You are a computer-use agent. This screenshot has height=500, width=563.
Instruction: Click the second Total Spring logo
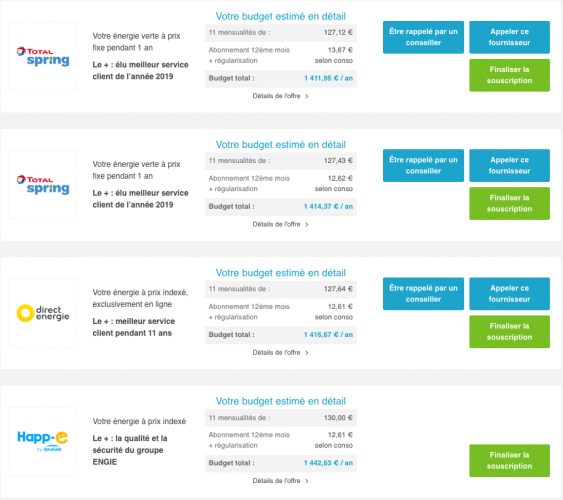click(43, 184)
